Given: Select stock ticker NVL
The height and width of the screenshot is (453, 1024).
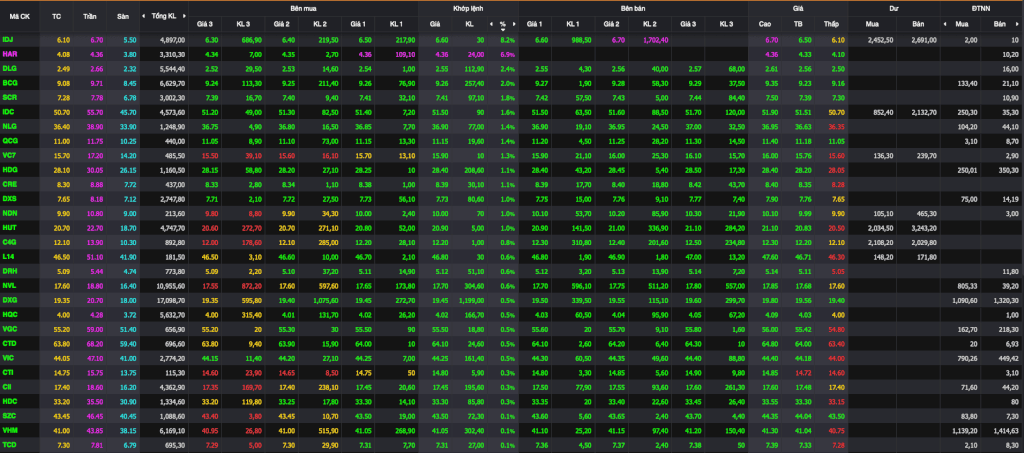Looking at the screenshot, I should tap(10, 285).
